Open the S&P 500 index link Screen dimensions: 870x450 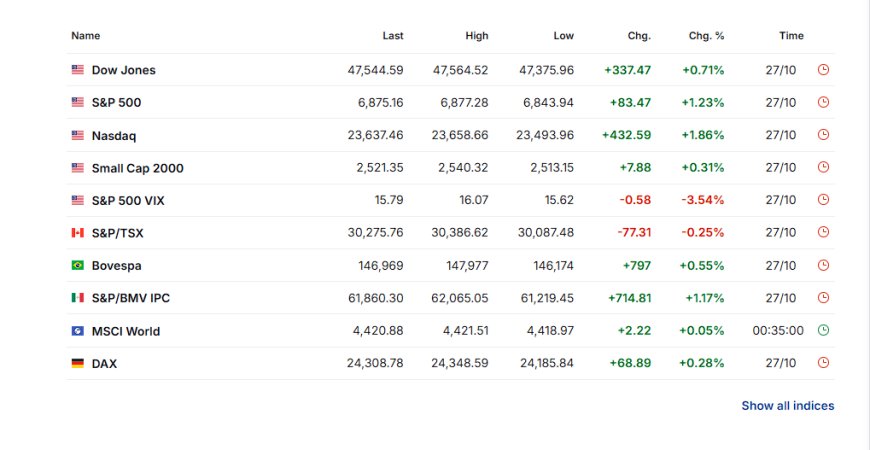[x=117, y=103]
